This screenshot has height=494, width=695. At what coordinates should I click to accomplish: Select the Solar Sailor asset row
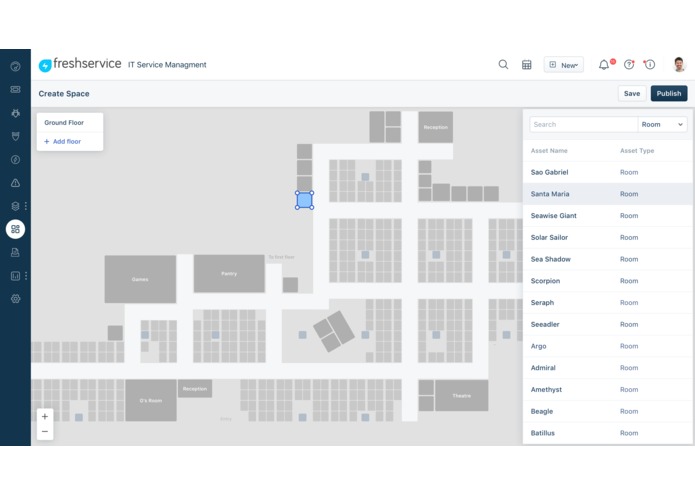(x=607, y=237)
